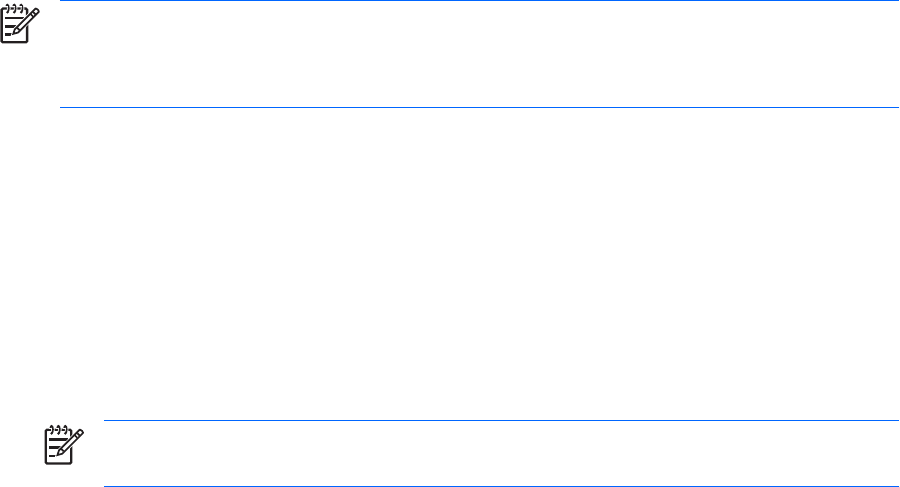Click the written lines on the lower notepad icon
This screenshot has width=900, height=487.
pos(56,450)
